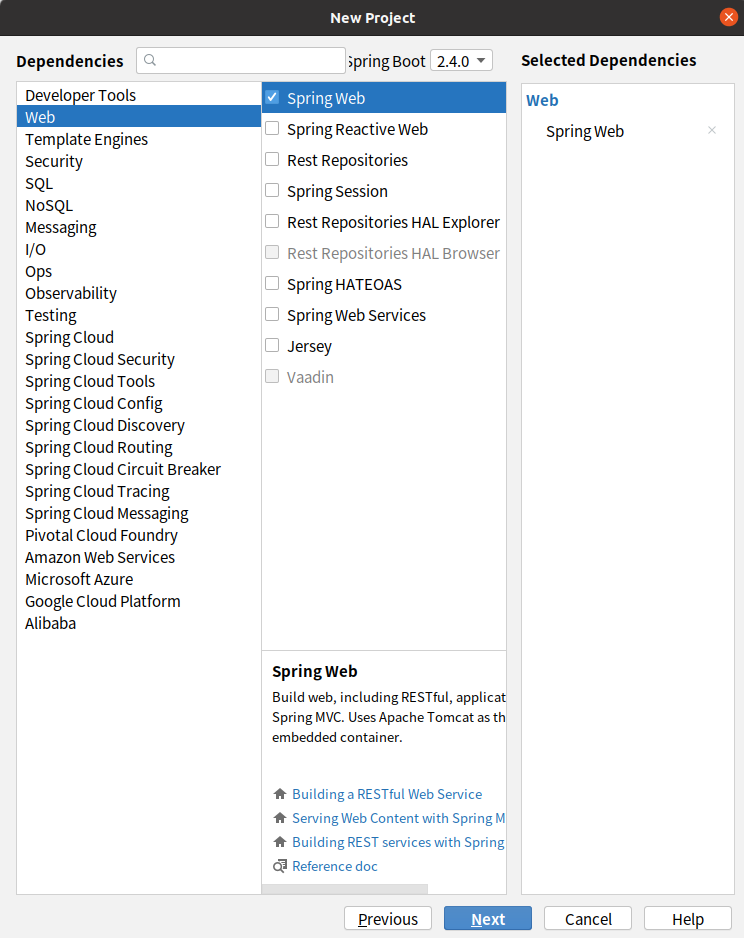744x938 pixels.
Task: Cancel the New Project wizard
Action: coord(588,918)
